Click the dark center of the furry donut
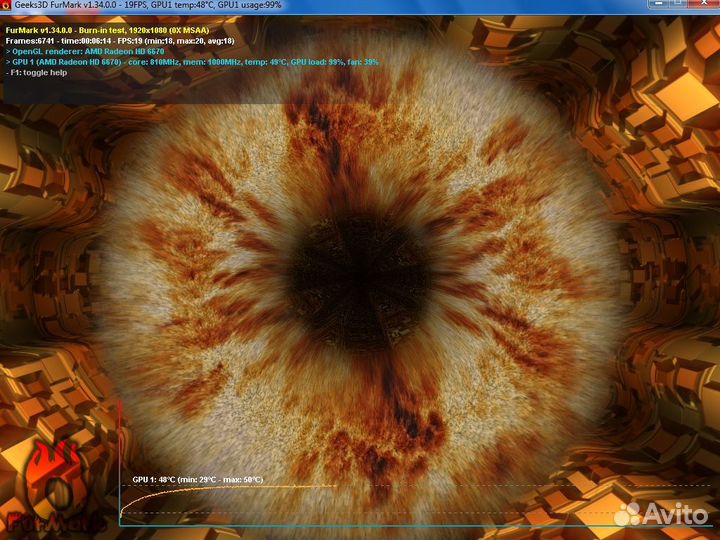Screen dimensions: 720x540 coord(359,281)
